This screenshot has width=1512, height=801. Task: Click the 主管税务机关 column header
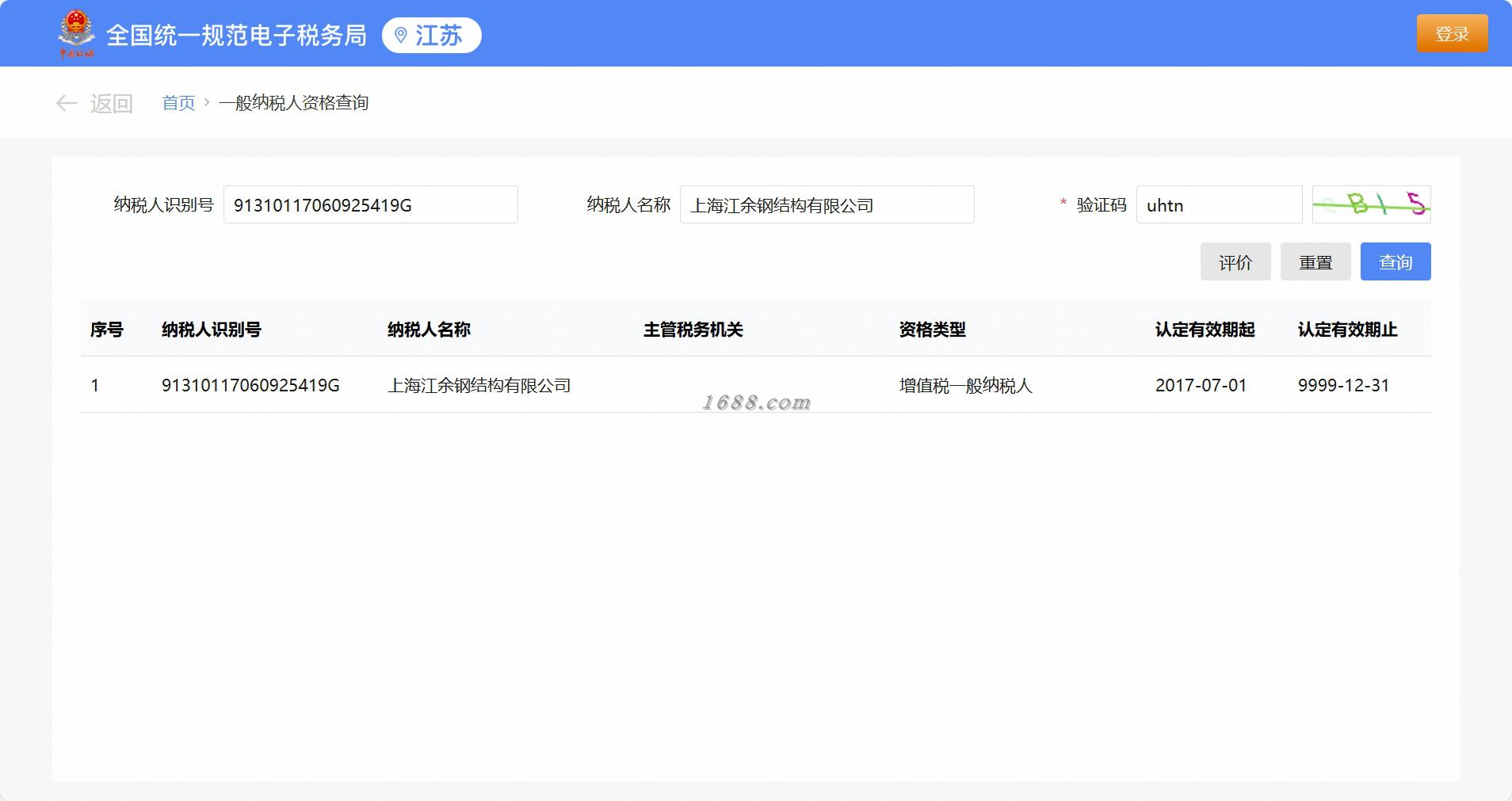pyautogui.click(x=693, y=330)
